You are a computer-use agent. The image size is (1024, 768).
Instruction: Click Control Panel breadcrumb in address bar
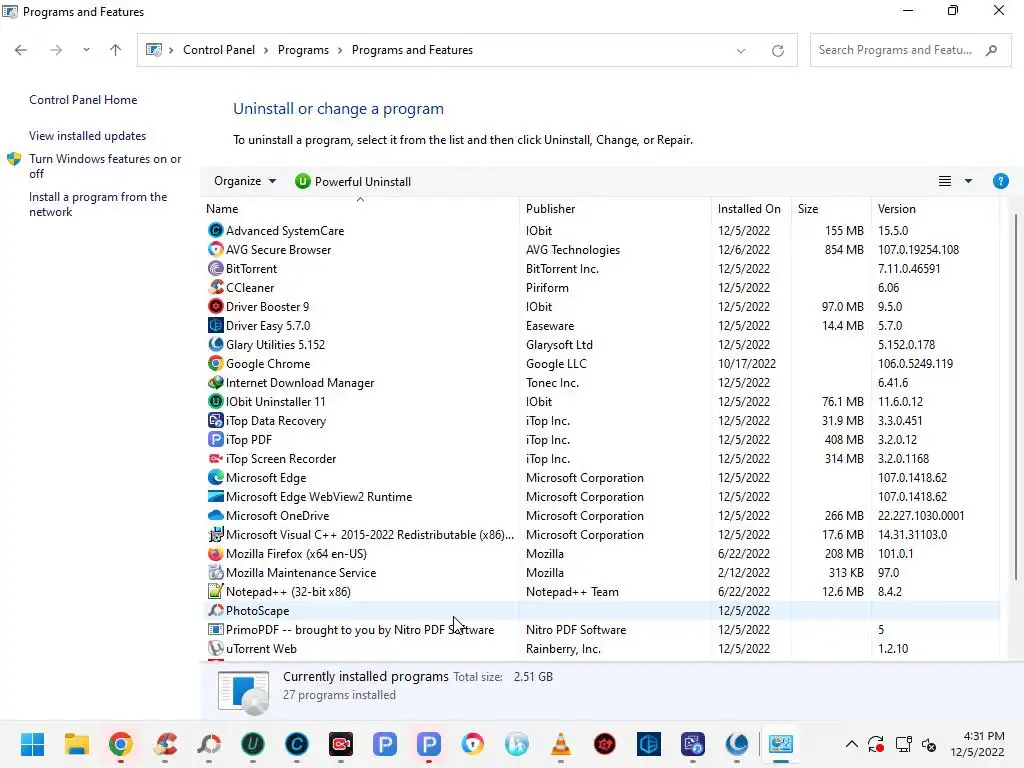click(219, 50)
